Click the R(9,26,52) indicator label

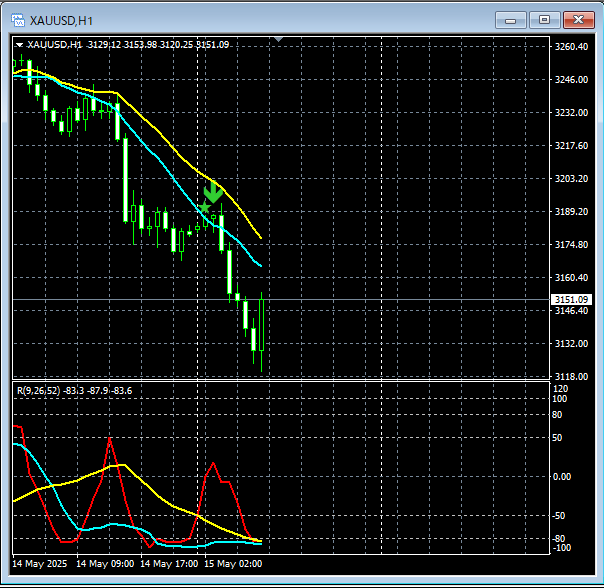[x=74, y=391]
